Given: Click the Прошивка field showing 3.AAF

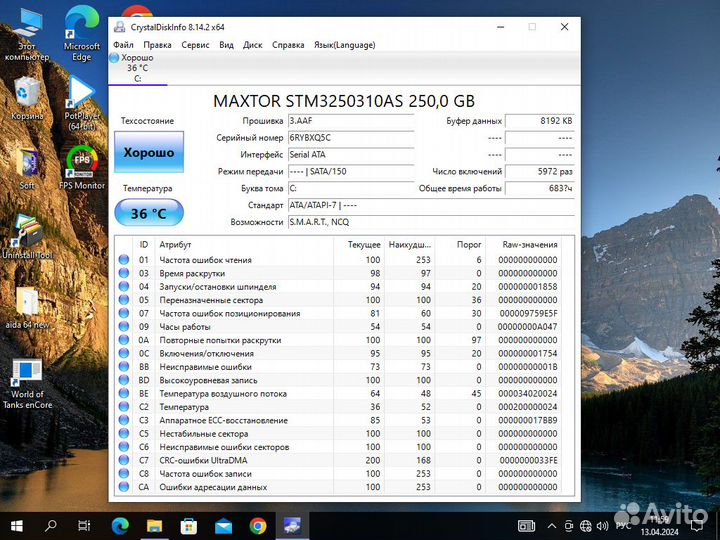Looking at the screenshot, I should (351, 121).
